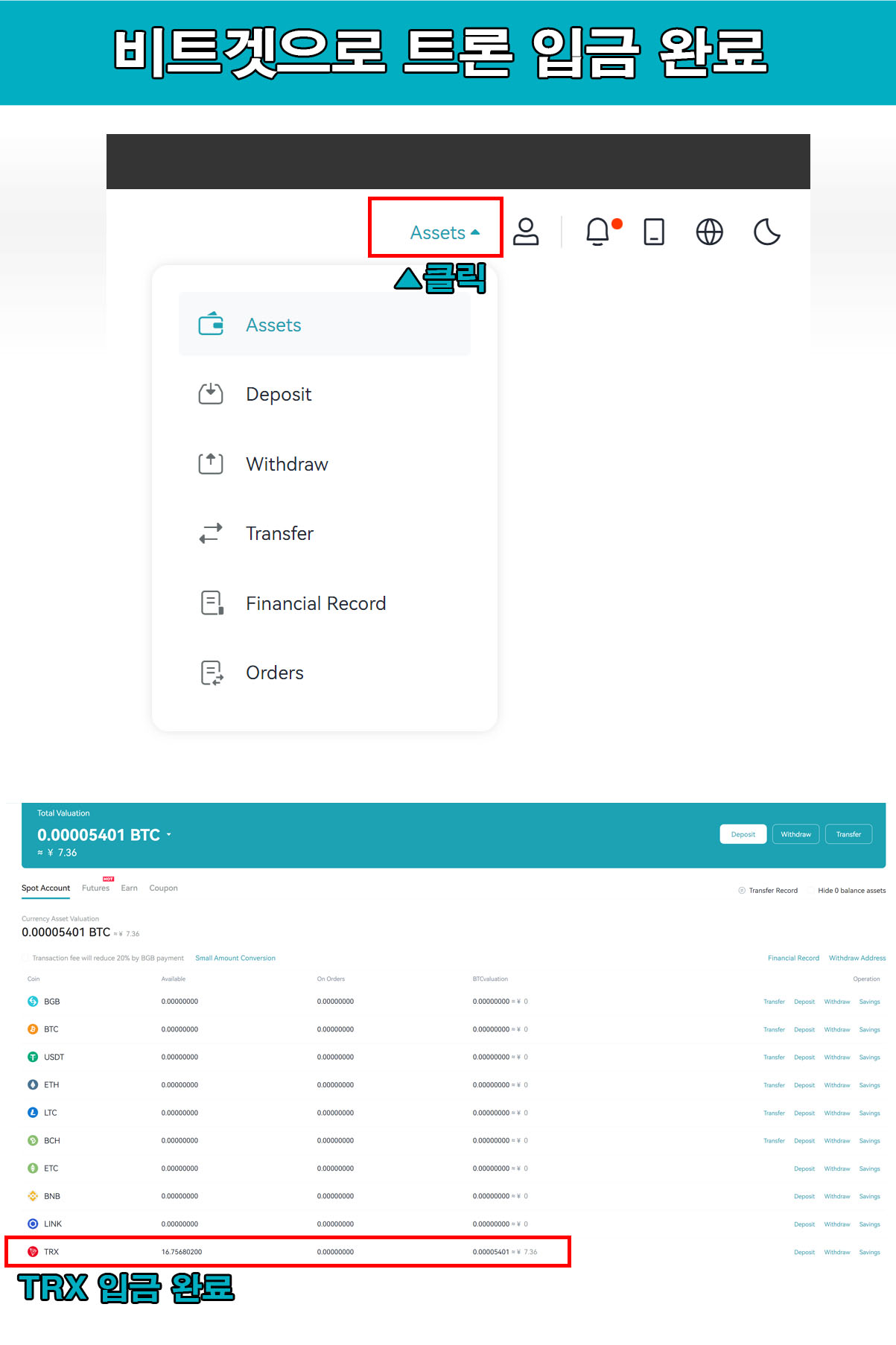Click the BTC coin icon
The width and height of the screenshot is (896, 1345).
[33, 1029]
